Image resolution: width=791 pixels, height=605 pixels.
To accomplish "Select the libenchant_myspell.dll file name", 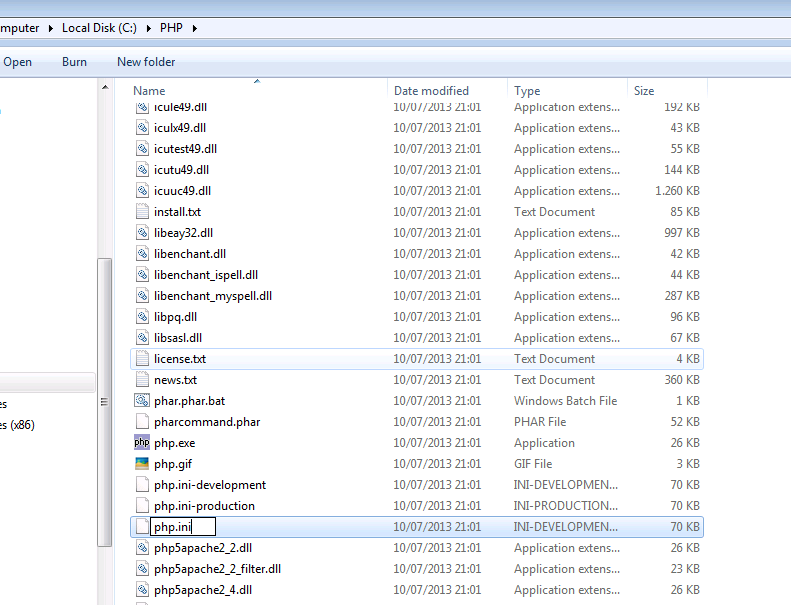I will 213,296.
